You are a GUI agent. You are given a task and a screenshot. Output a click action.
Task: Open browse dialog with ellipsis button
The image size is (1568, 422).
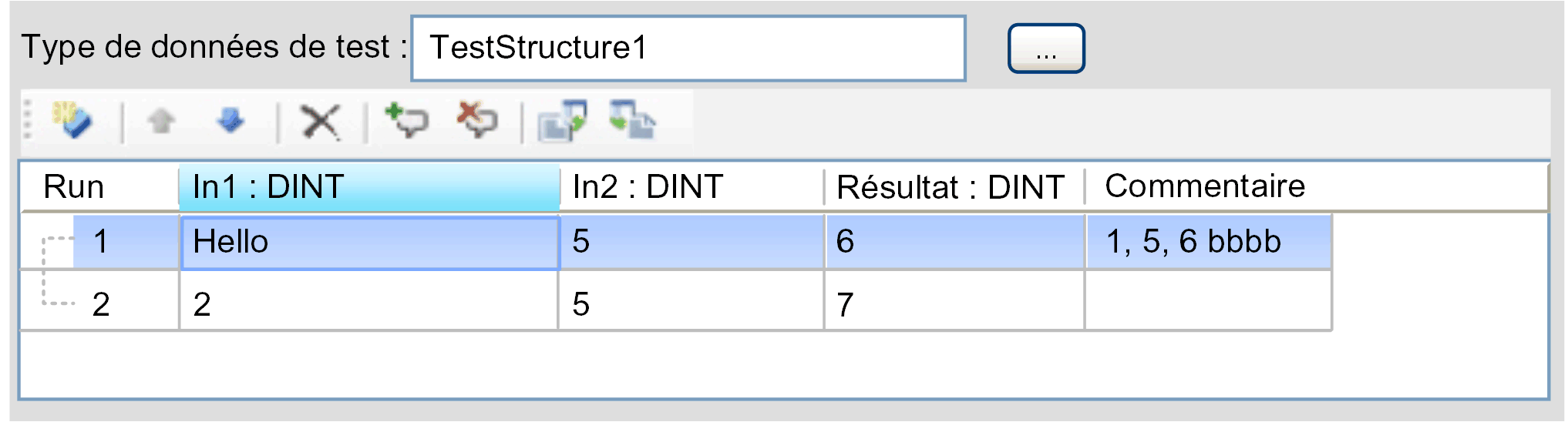click(1046, 49)
